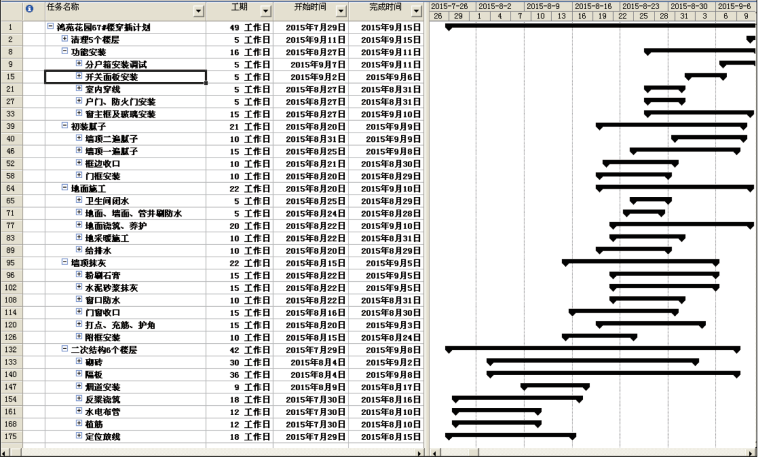Screen dimensions: 760x462
Task: Click the info indicator column header icon
Action: [29, 9]
